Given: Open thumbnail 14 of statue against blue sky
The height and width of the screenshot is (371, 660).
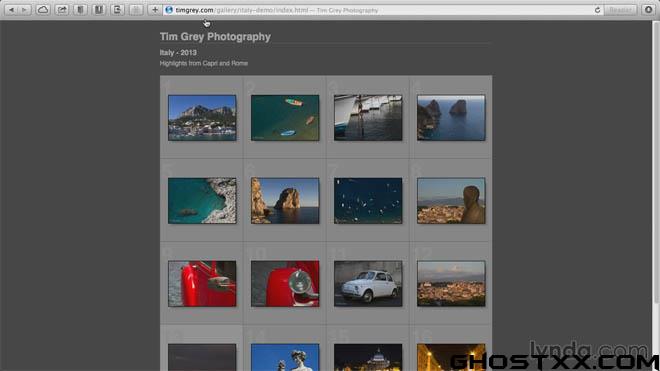Looking at the screenshot, I should coord(285,358).
